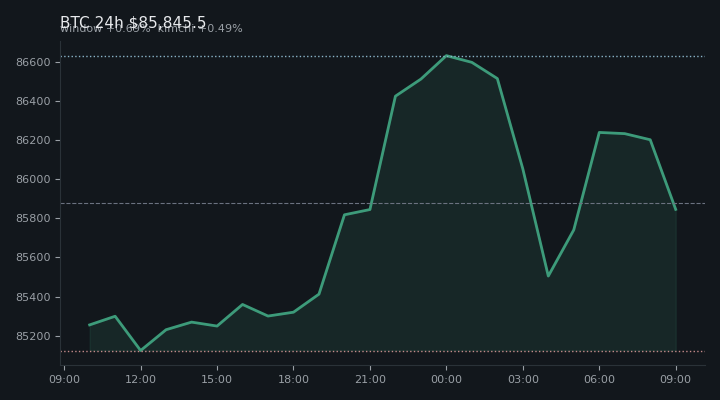Click the 86000 price axis label
720x400 pixels.
tap(33, 179)
